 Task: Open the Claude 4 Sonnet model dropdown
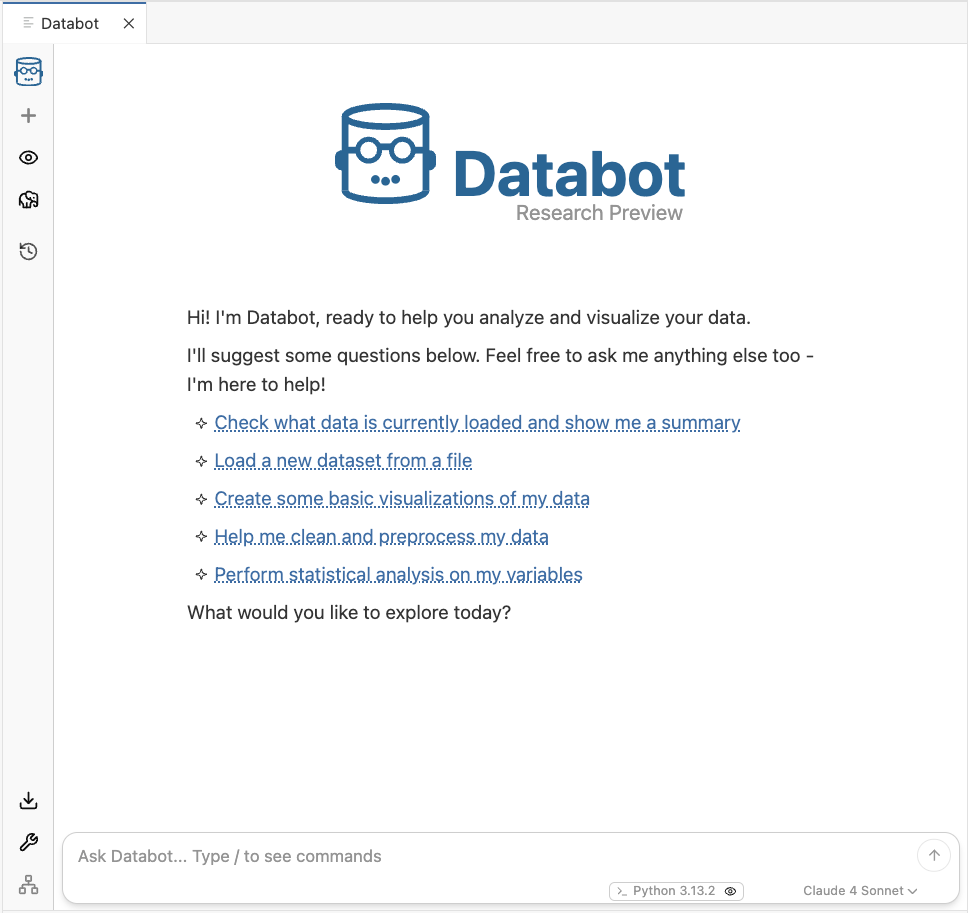click(x=853, y=890)
